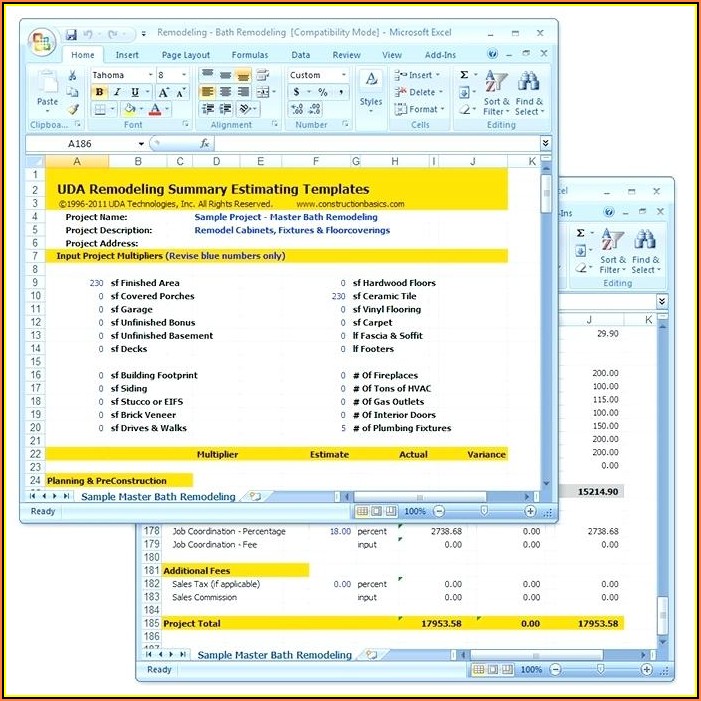Viewport: 701px width, 701px height.
Task: Apply Accounting dollar number format
Action: click(x=296, y=92)
